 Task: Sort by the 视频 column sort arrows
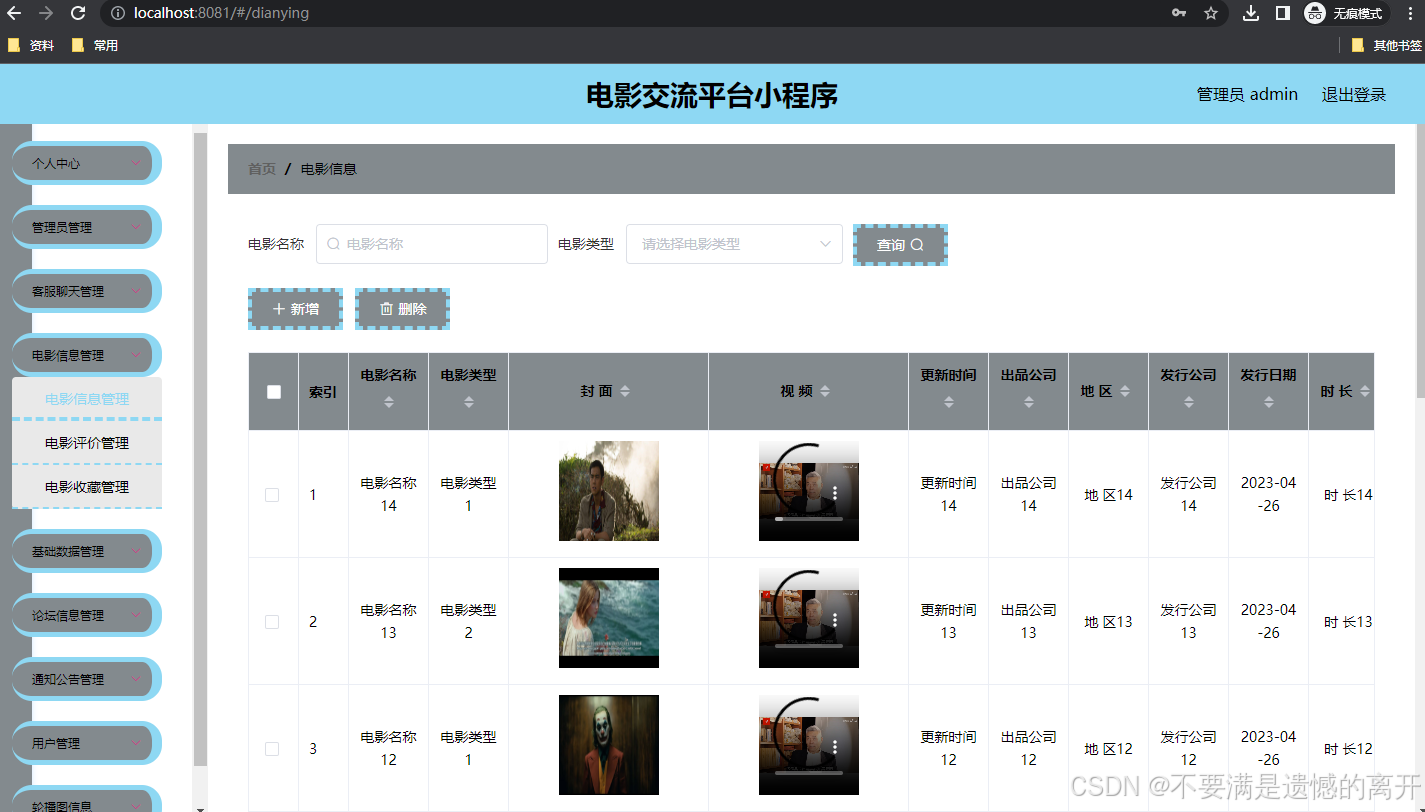[x=825, y=391]
